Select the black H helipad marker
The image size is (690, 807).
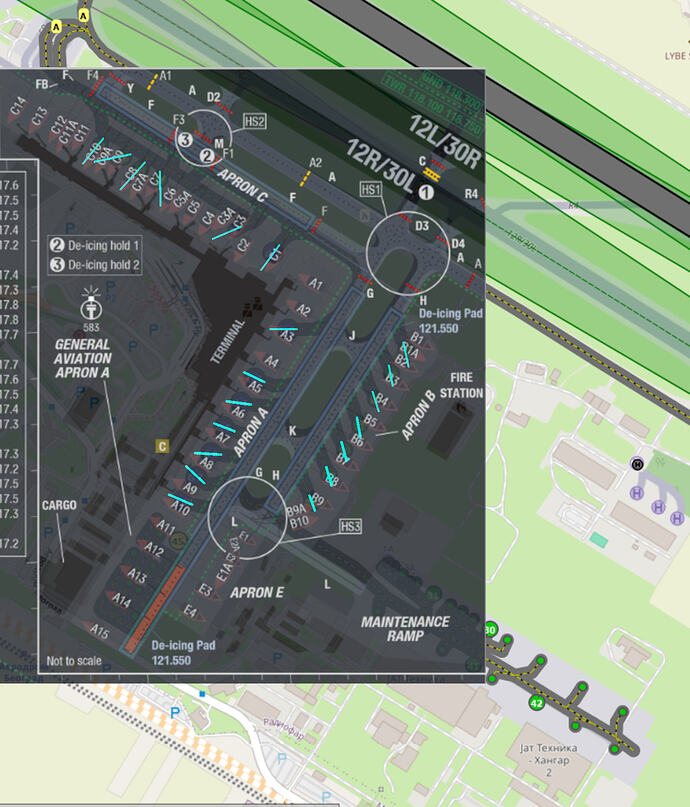pyautogui.click(x=637, y=464)
